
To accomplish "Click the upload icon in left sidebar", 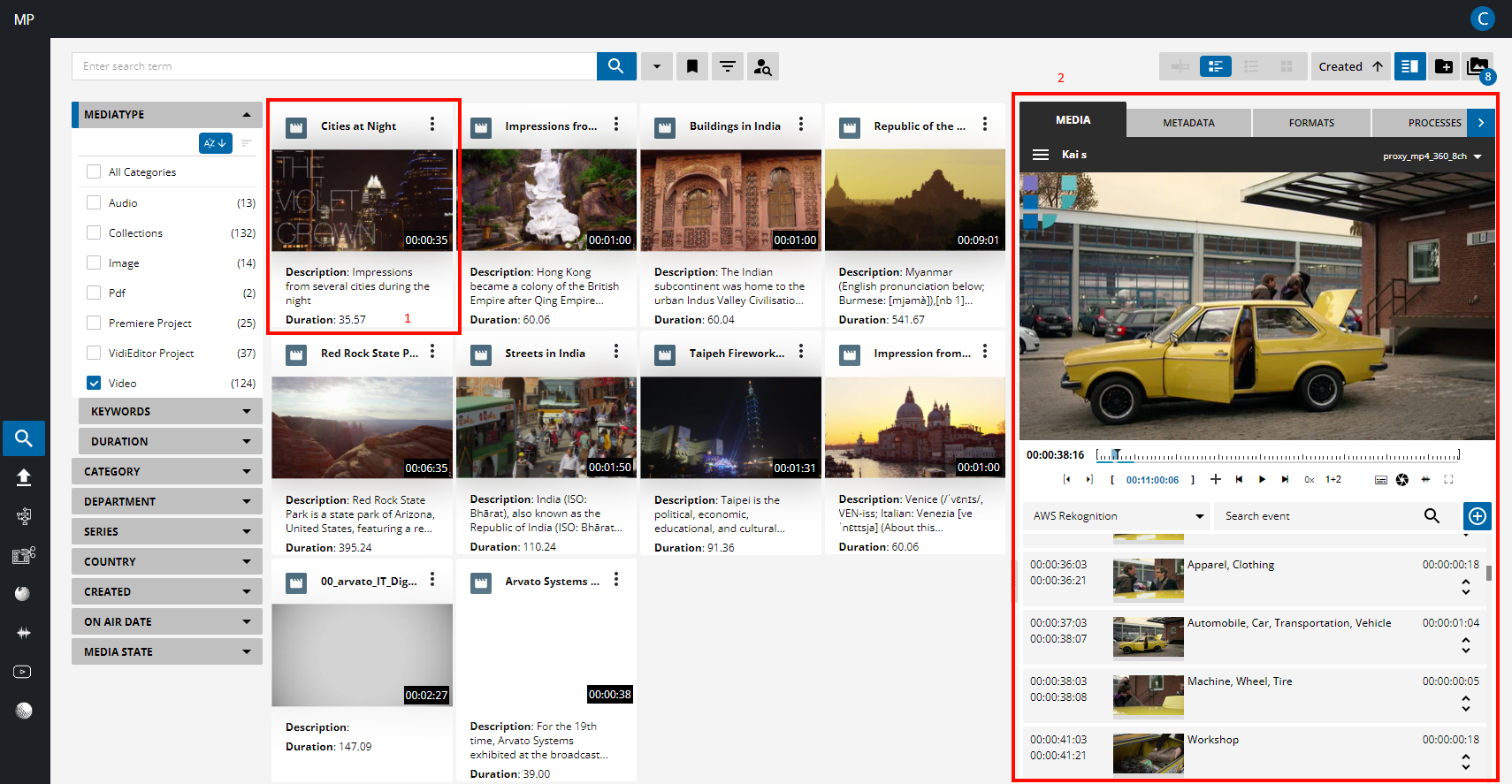I will pos(24,477).
